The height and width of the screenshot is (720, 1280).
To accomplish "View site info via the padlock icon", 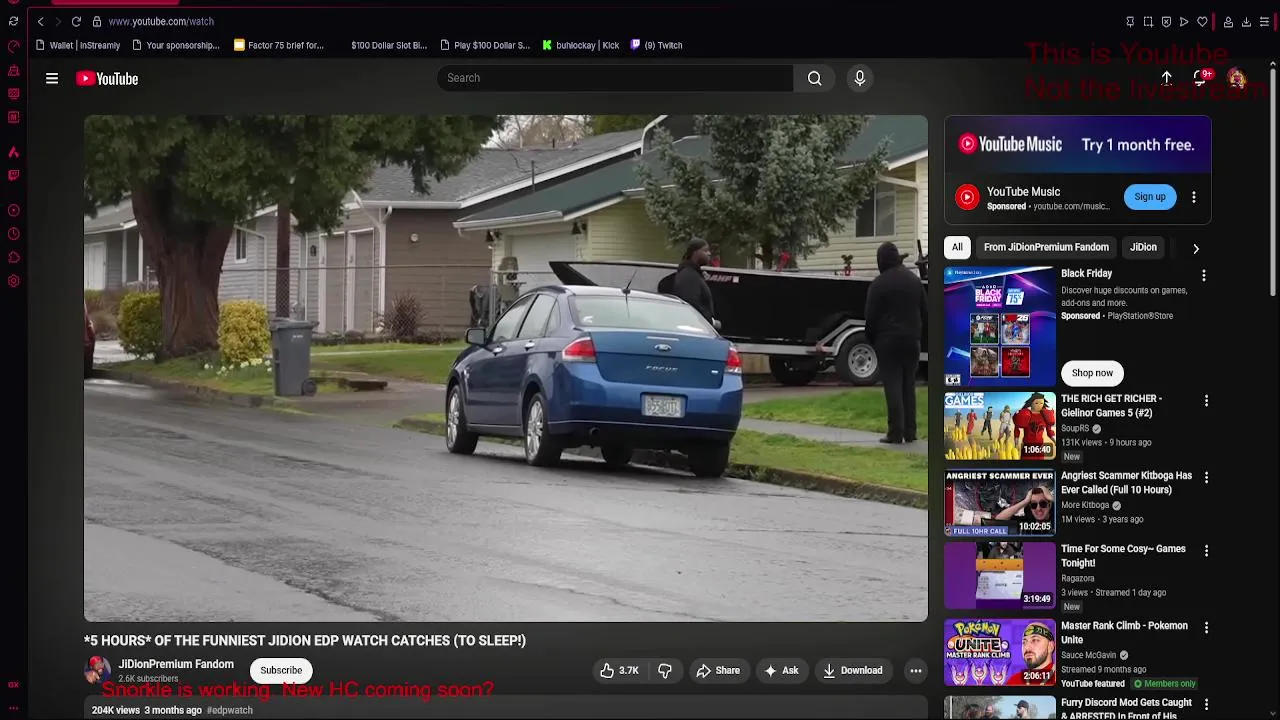I will pyautogui.click(x=97, y=21).
